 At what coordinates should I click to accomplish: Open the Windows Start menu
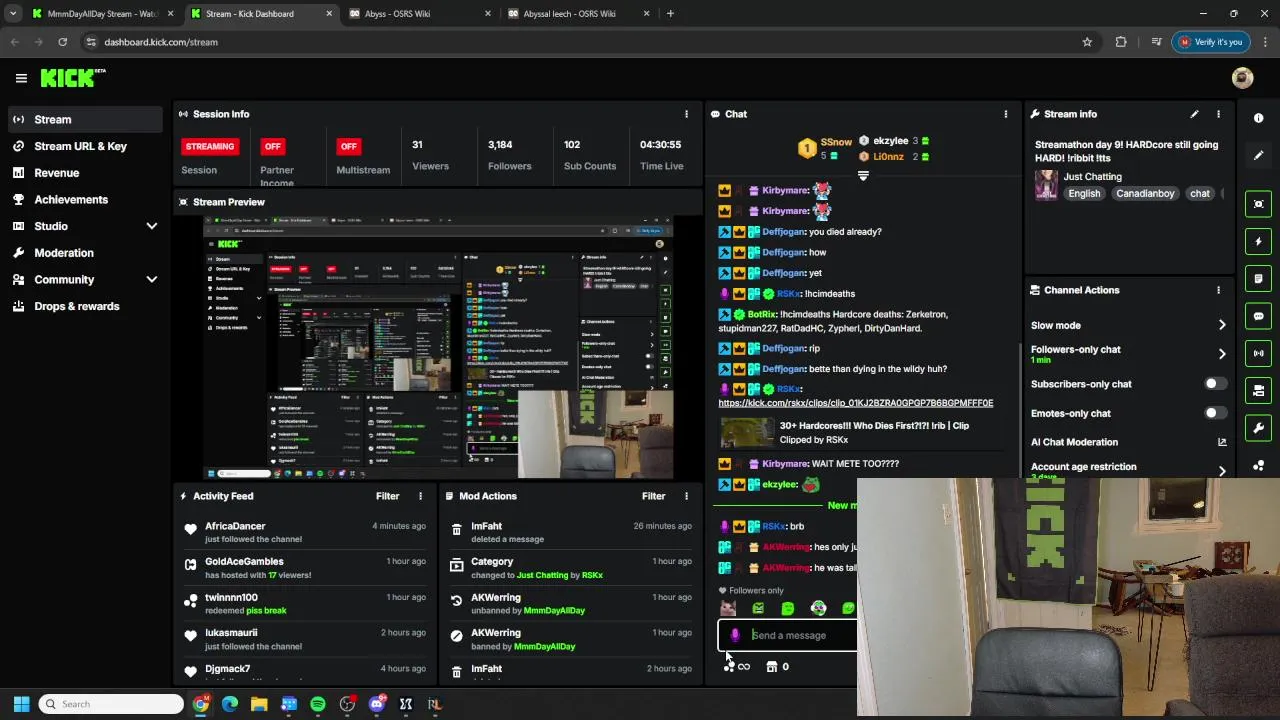21,704
